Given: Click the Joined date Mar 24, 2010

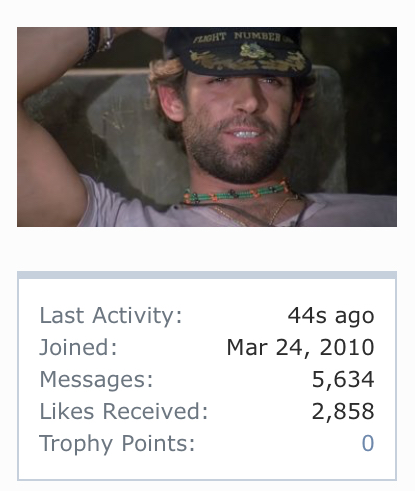Looking at the screenshot, I should (x=300, y=348).
